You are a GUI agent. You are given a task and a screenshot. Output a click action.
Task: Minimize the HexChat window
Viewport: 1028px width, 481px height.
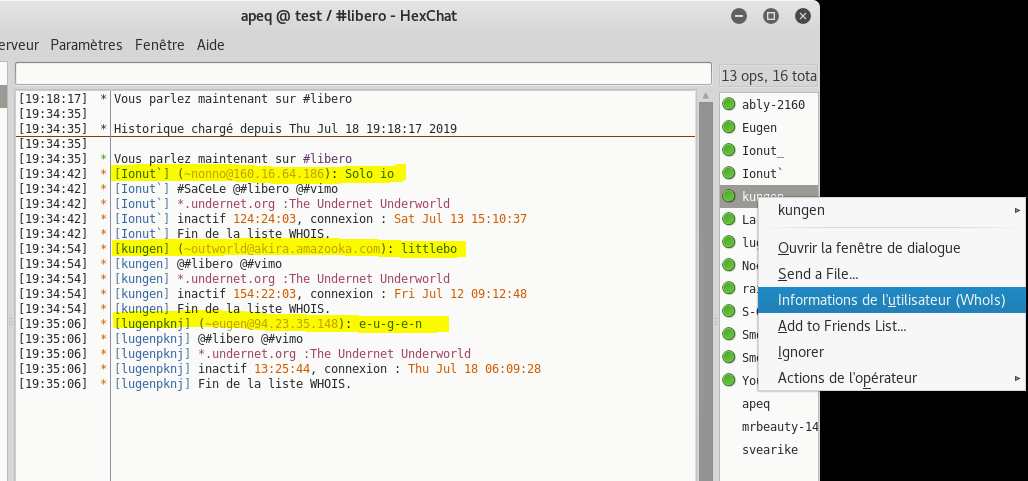[x=739, y=16]
